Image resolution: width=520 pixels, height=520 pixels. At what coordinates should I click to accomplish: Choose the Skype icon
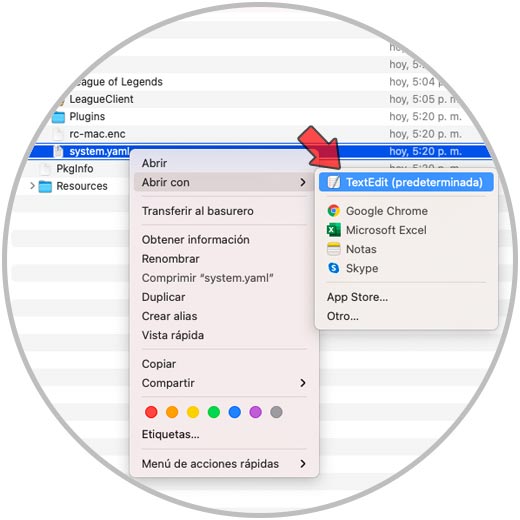[x=334, y=268]
